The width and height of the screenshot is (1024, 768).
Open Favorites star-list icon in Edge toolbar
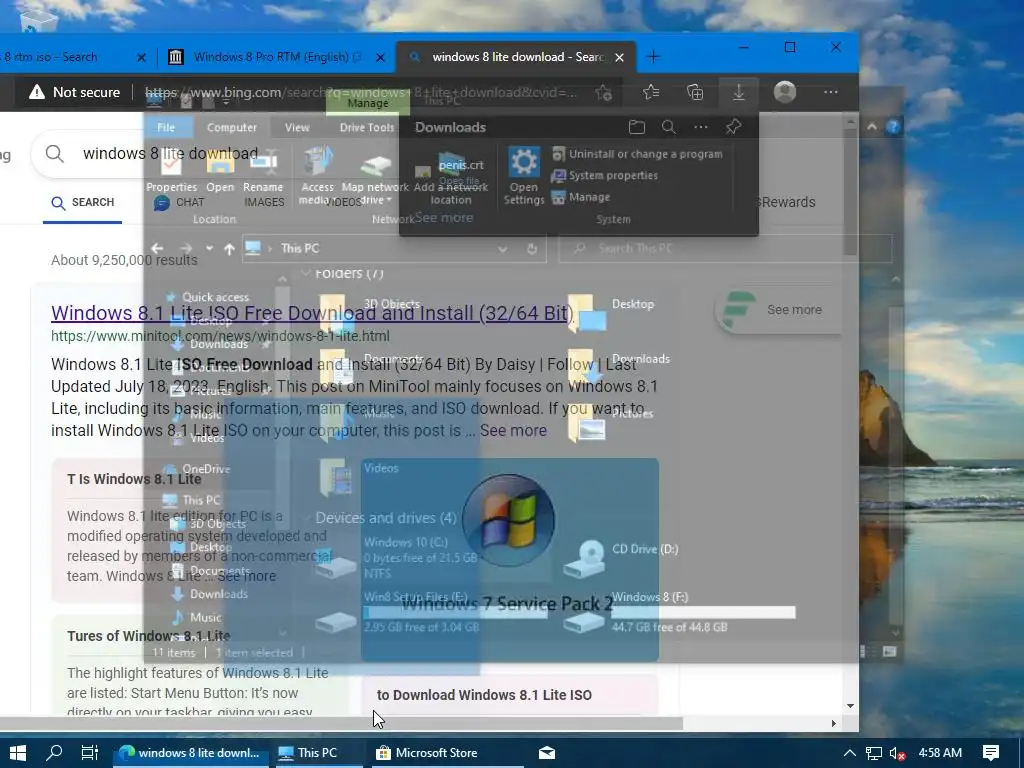651,92
